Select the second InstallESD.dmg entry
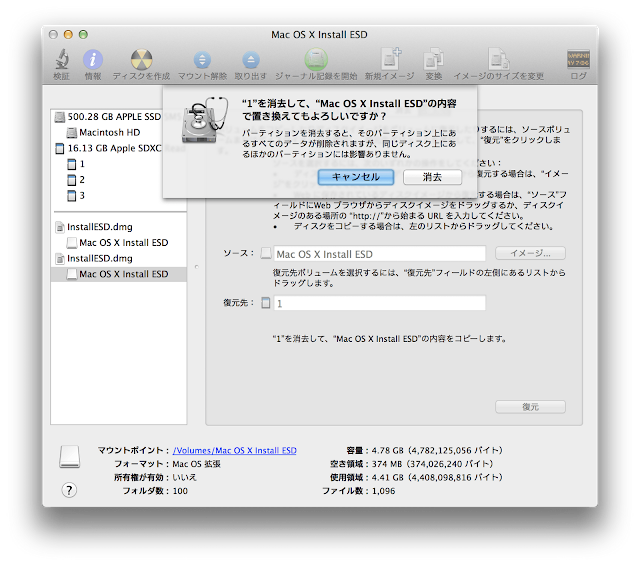 (94, 259)
